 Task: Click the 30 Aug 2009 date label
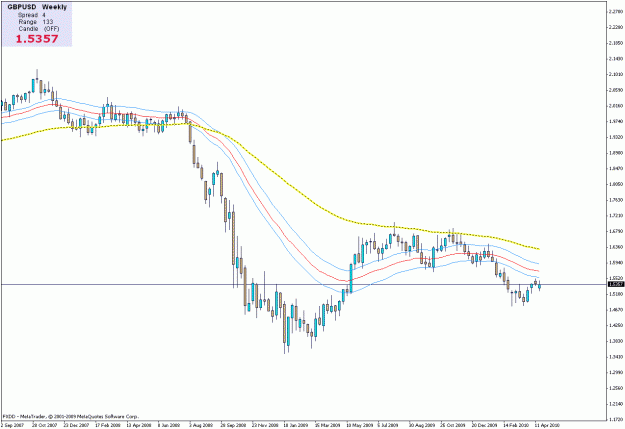422,425
